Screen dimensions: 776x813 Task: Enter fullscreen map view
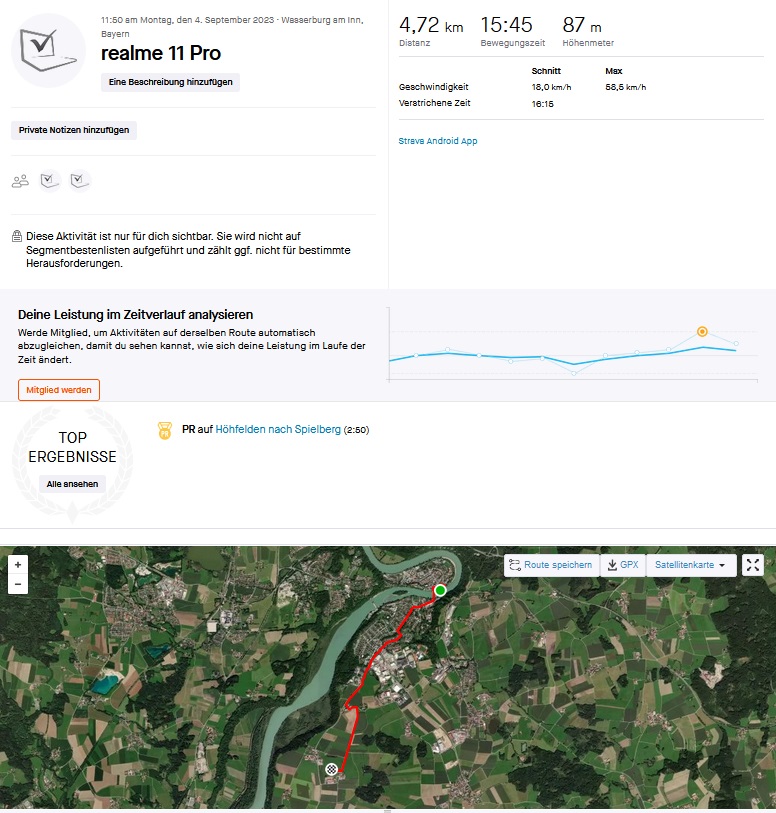pos(753,565)
